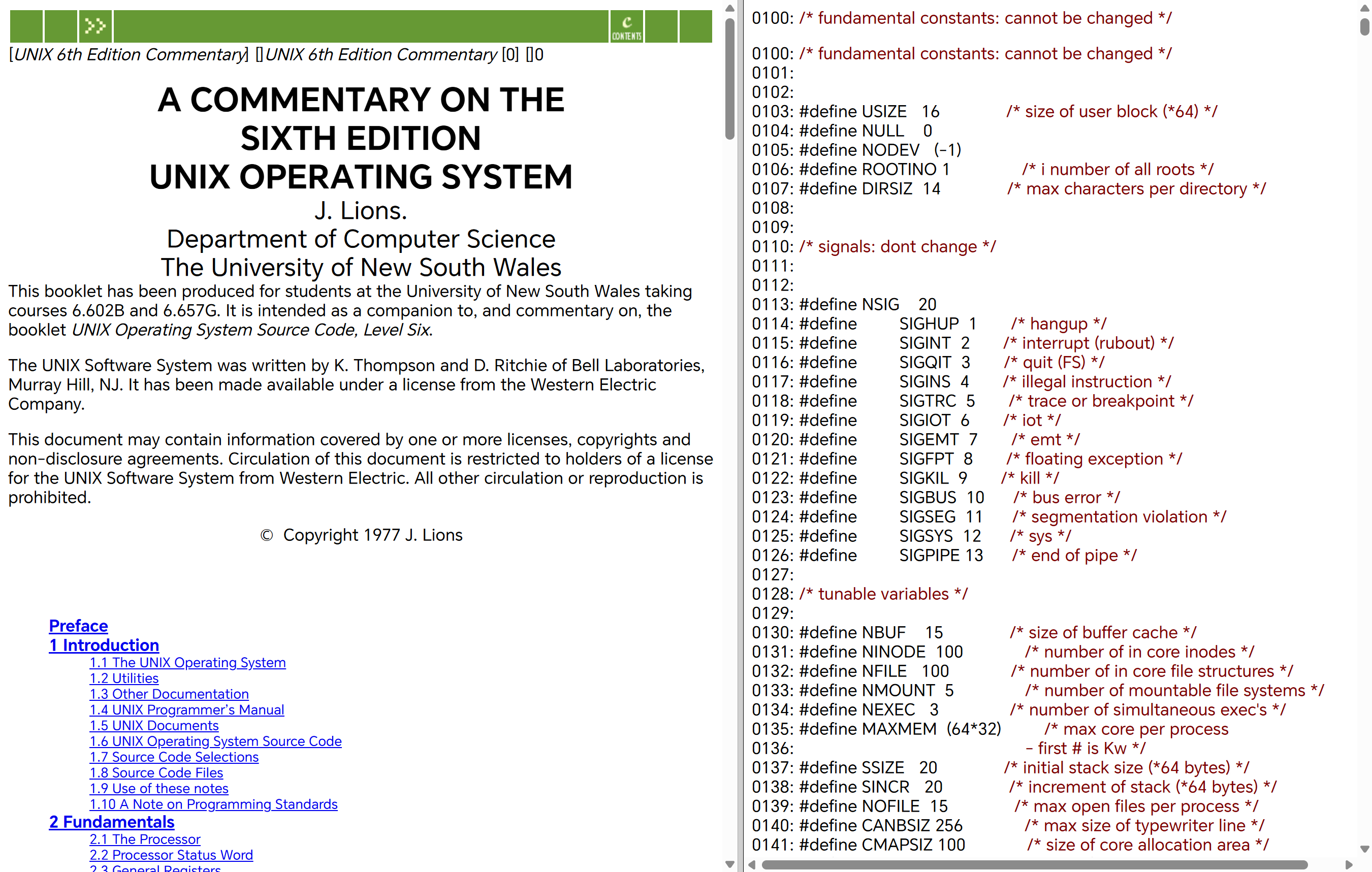Open 1.7 Source Code Selections link
The height and width of the screenshot is (872, 1372).
(174, 757)
